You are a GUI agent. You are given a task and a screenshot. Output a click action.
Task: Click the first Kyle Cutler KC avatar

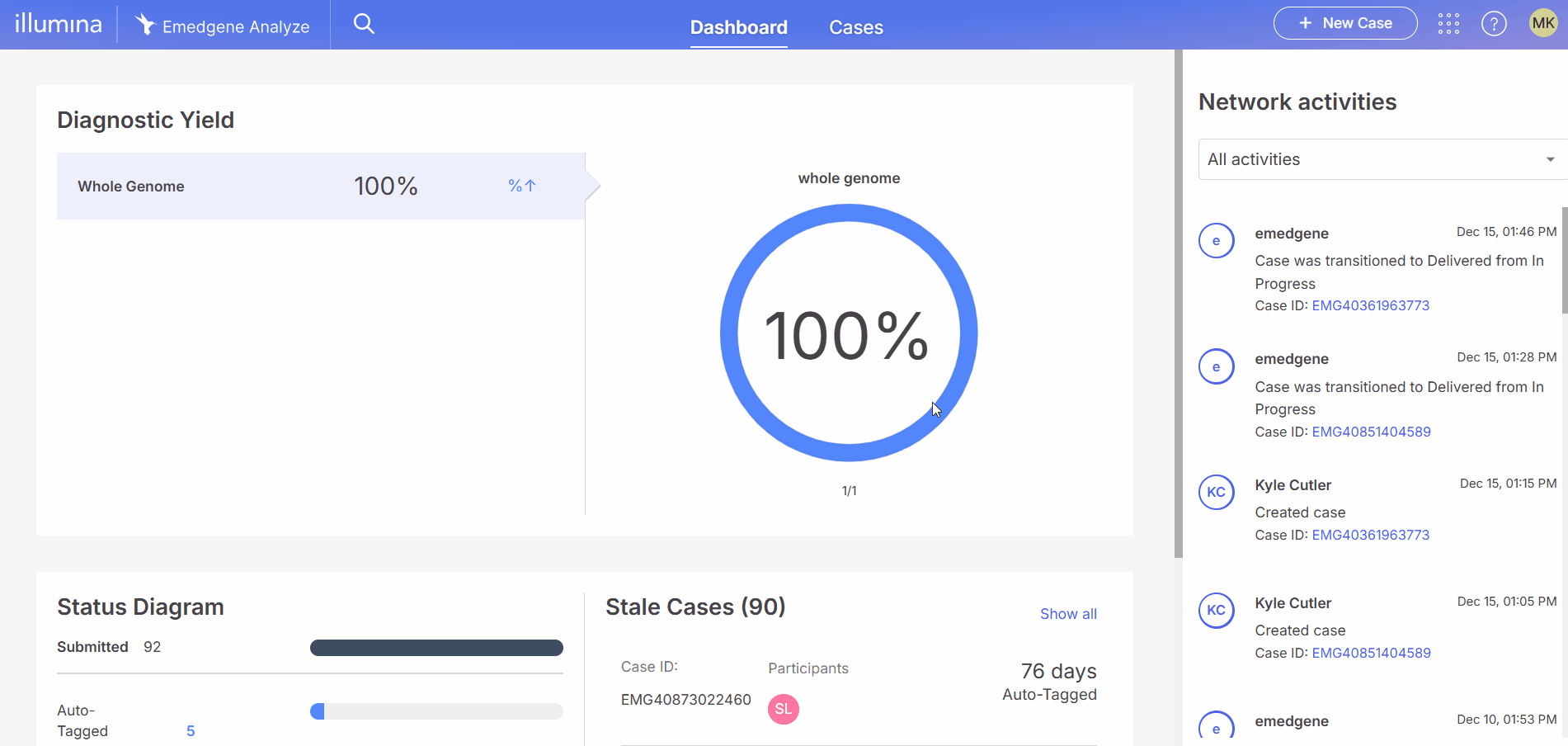[x=1216, y=493]
